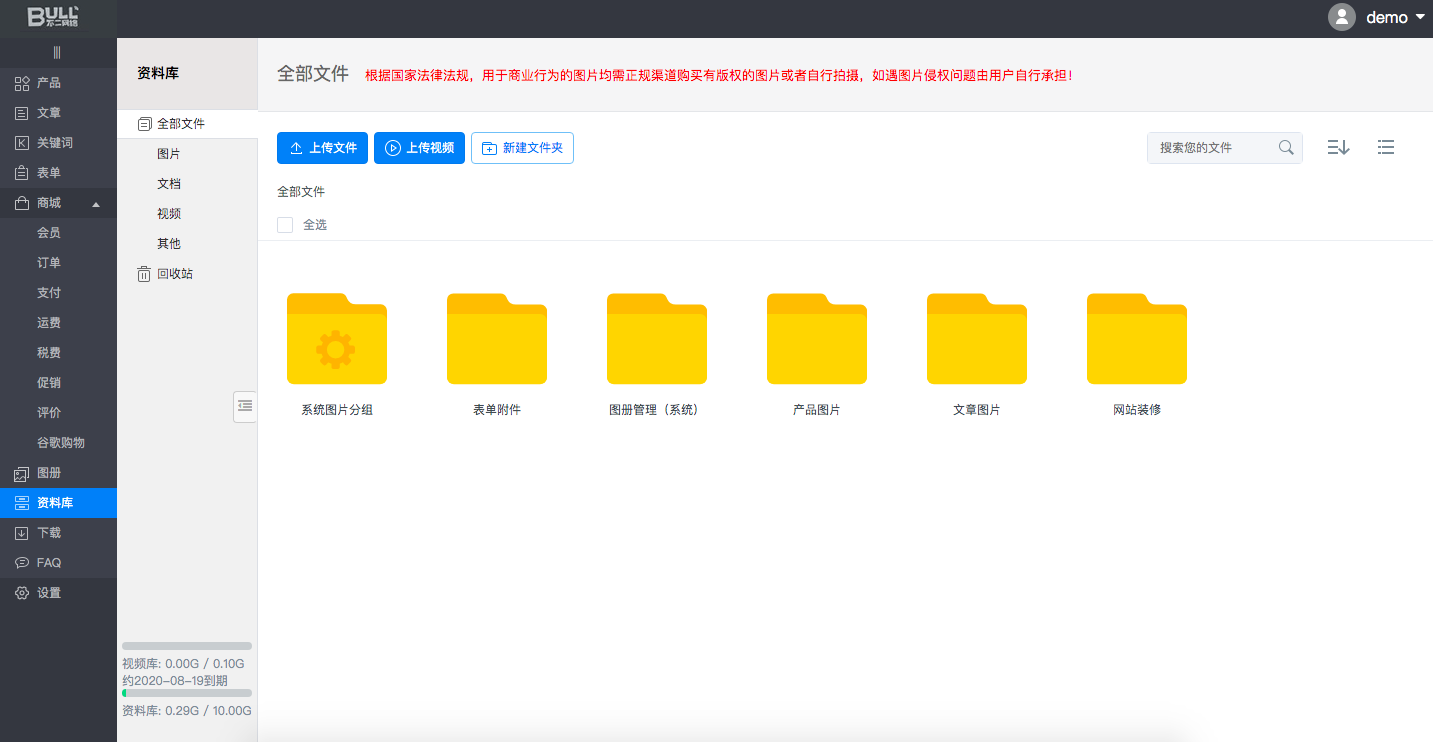Check the 全选 checkbox
1433x742 pixels.
pyautogui.click(x=285, y=225)
